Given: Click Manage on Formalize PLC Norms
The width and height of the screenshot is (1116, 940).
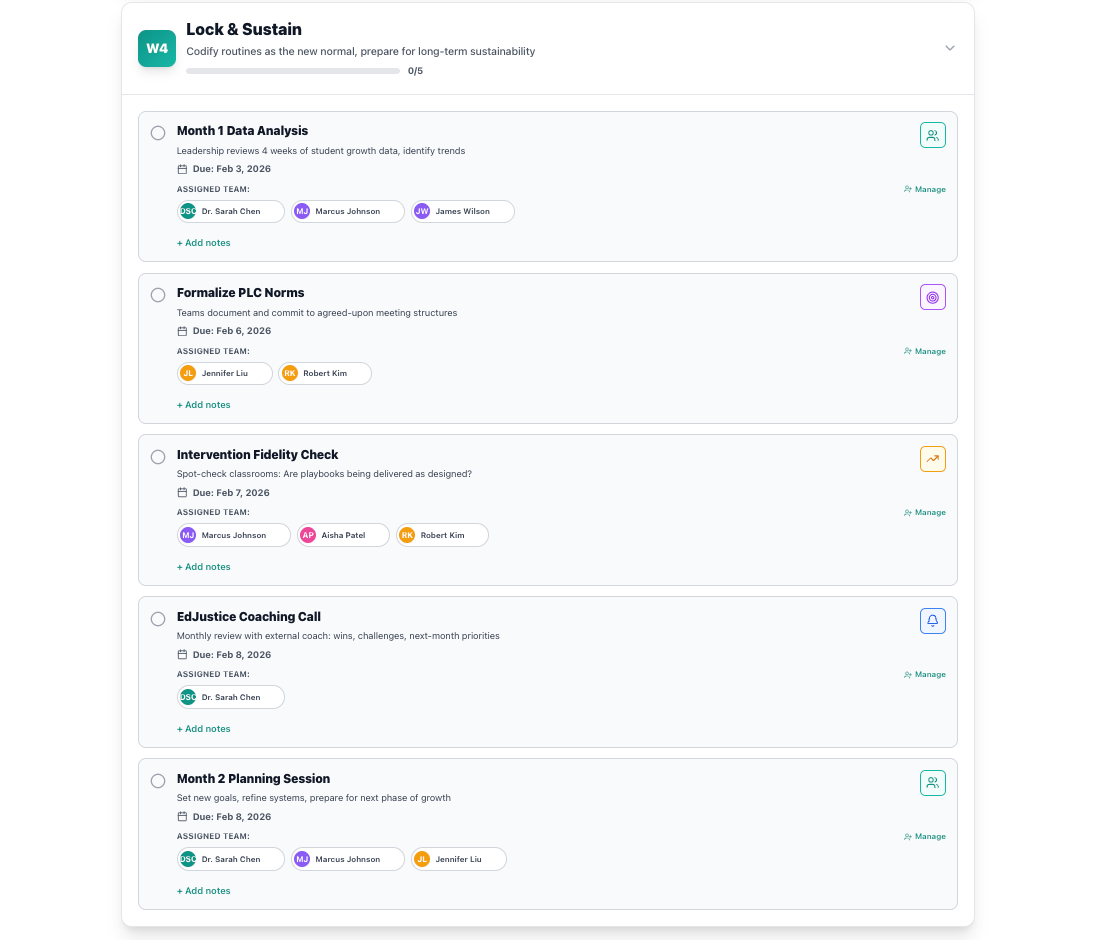Looking at the screenshot, I should 924,351.
